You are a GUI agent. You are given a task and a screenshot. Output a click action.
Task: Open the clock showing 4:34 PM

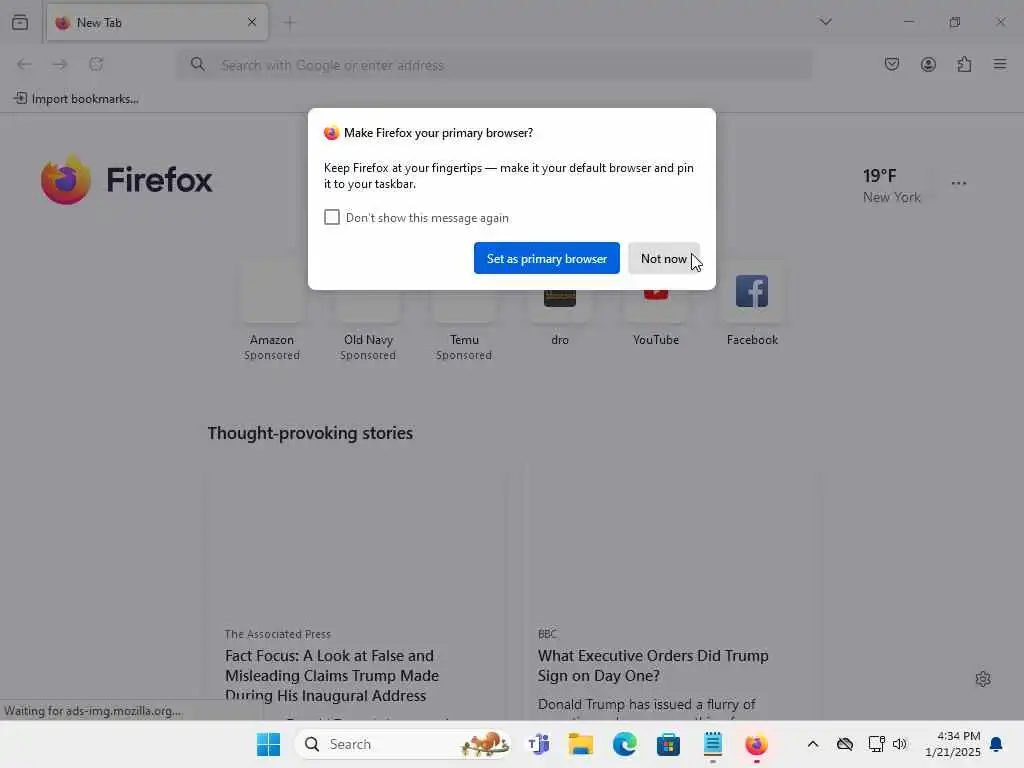click(952, 744)
